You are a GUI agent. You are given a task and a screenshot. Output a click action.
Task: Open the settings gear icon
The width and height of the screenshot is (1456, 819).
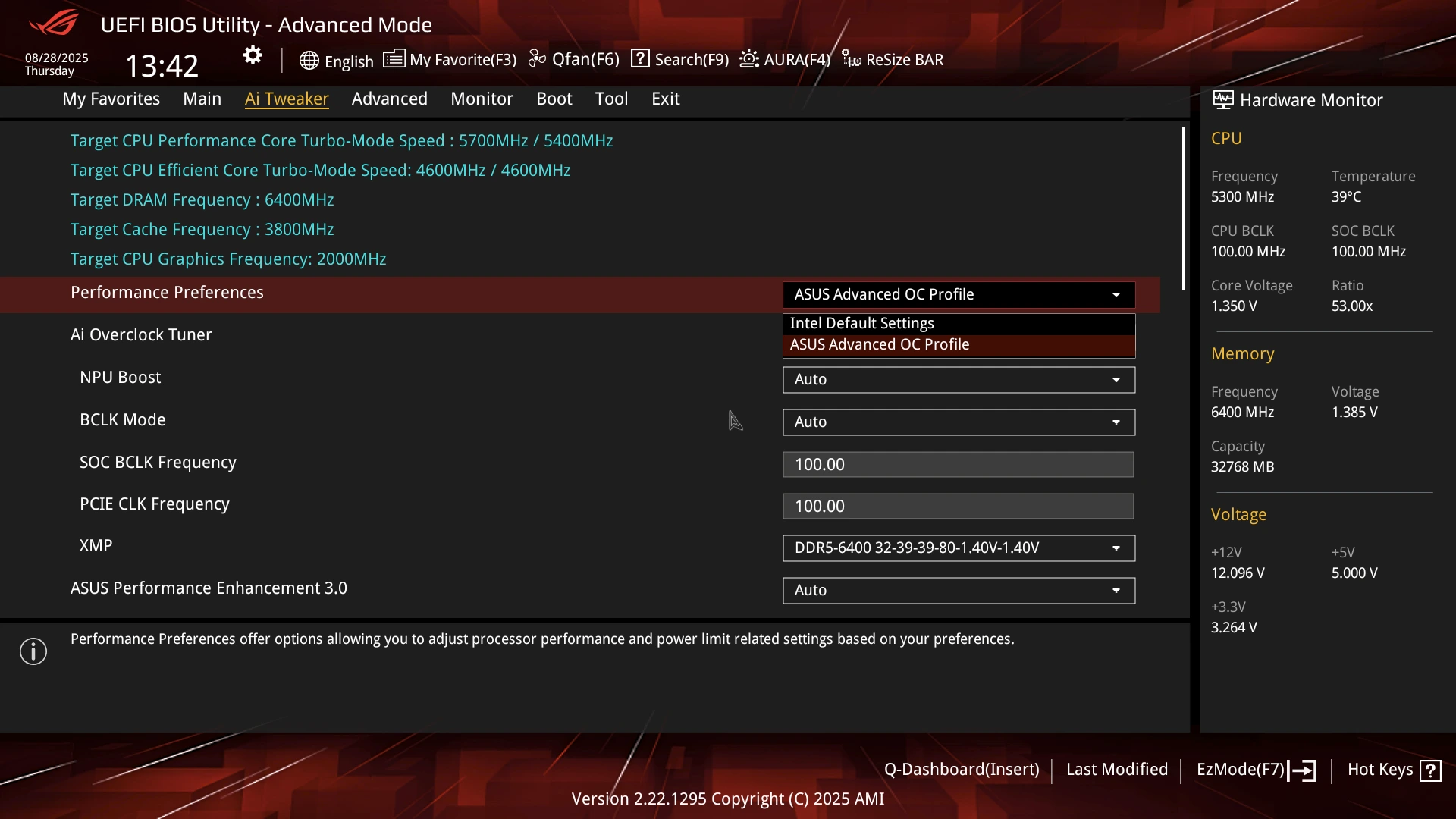pos(253,55)
